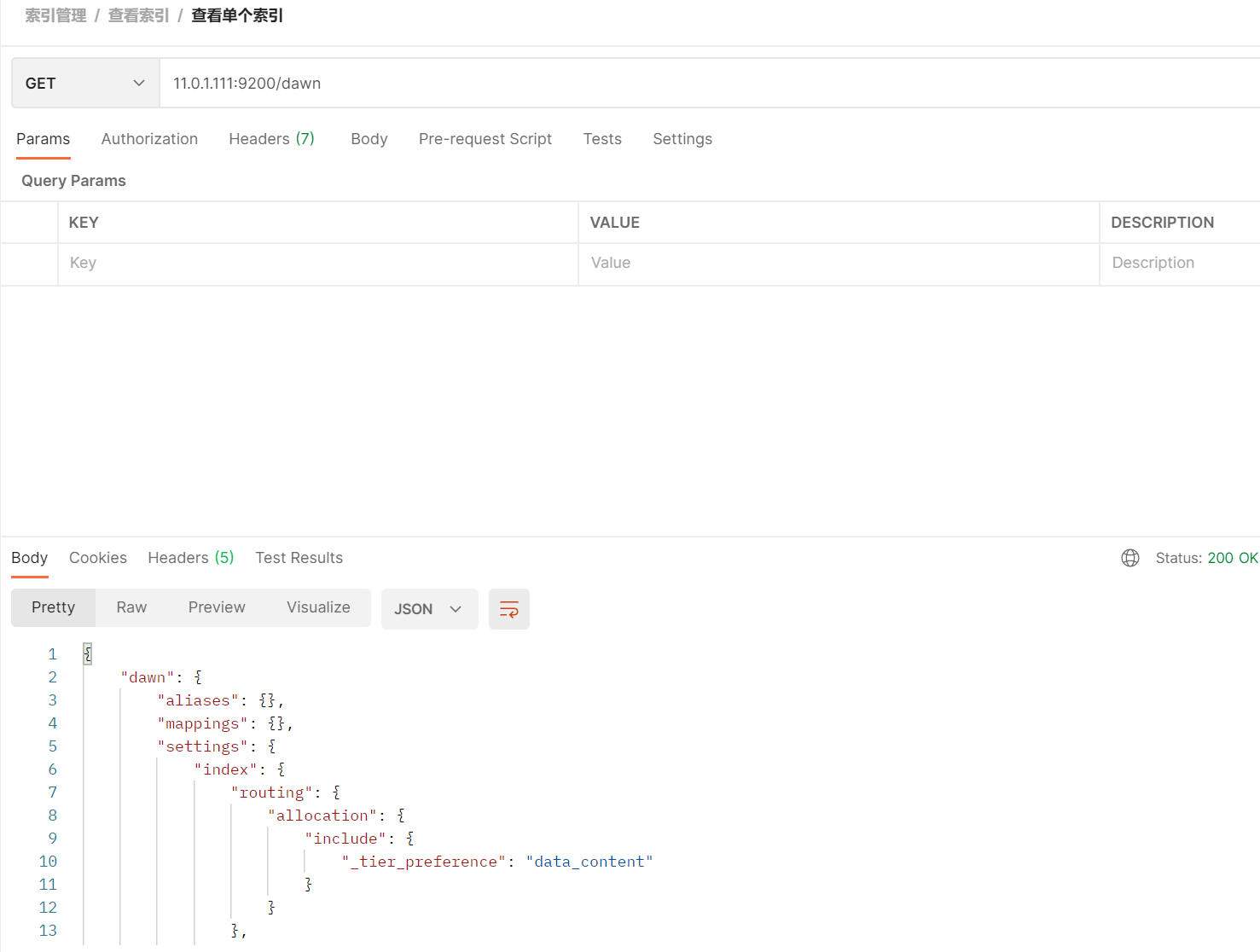Image resolution: width=1260 pixels, height=952 pixels.
Task: Click the VALUE column header
Action: 615,223
